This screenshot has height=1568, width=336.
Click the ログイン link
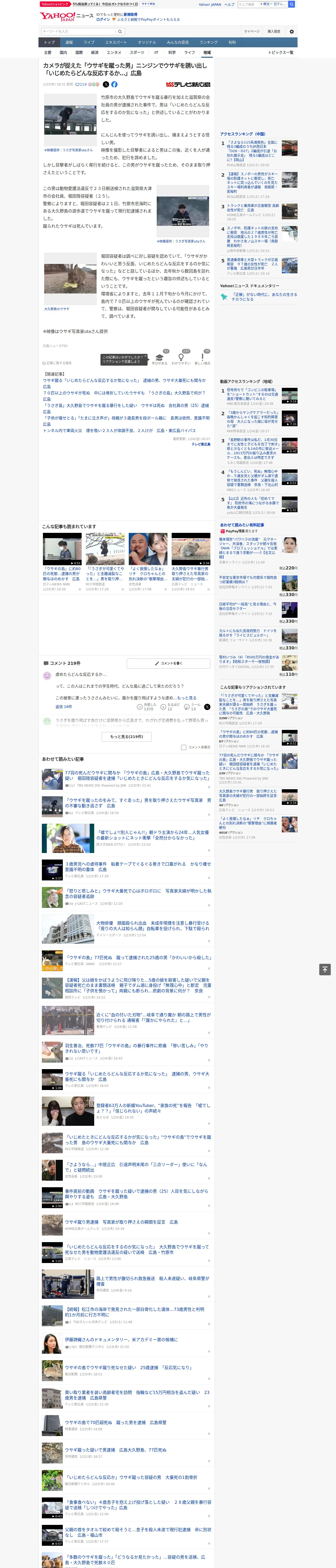103,20
